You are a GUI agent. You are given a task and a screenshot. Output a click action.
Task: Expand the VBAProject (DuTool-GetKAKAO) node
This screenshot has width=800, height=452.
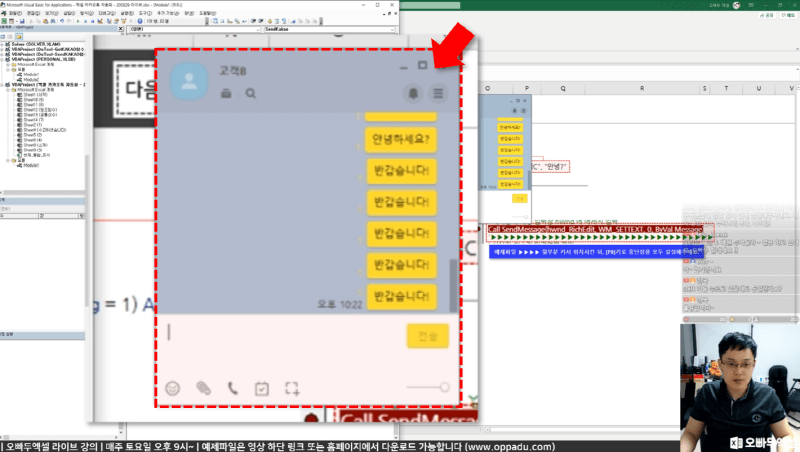(3, 49)
